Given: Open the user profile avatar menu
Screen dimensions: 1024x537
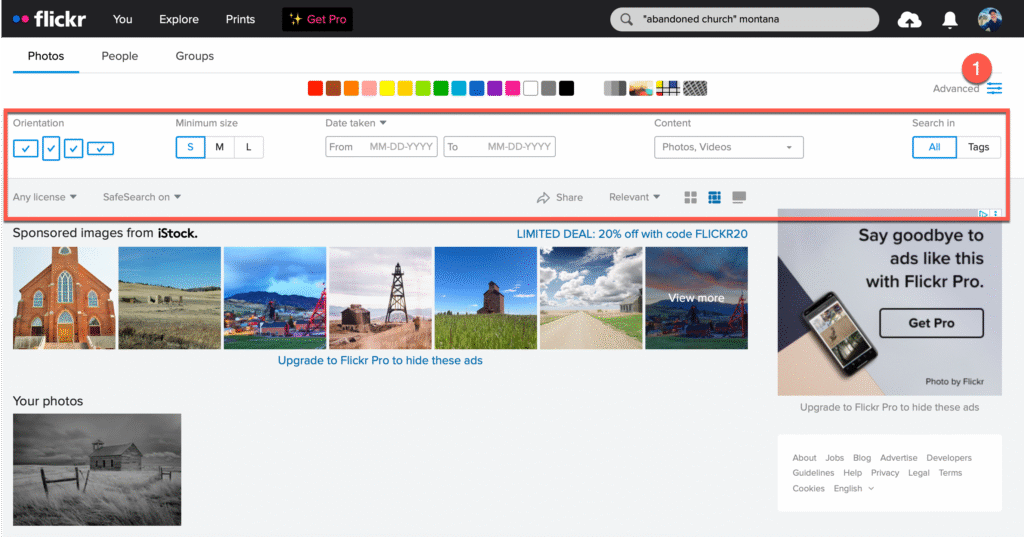Looking at the screenshot, I should (989, 20).
